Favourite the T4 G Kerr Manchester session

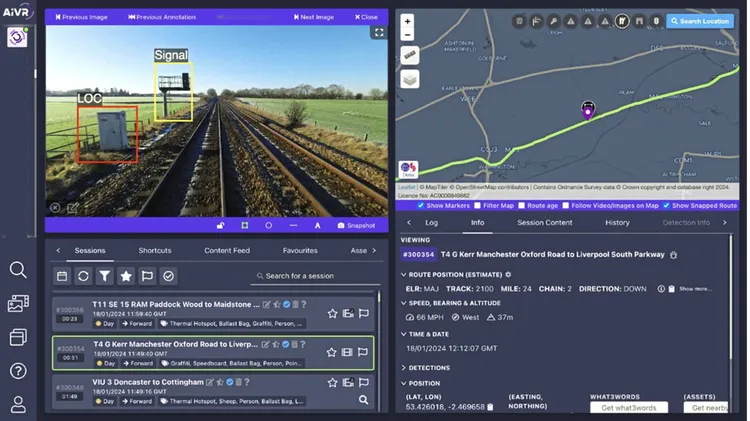click(x=331, y=352)
